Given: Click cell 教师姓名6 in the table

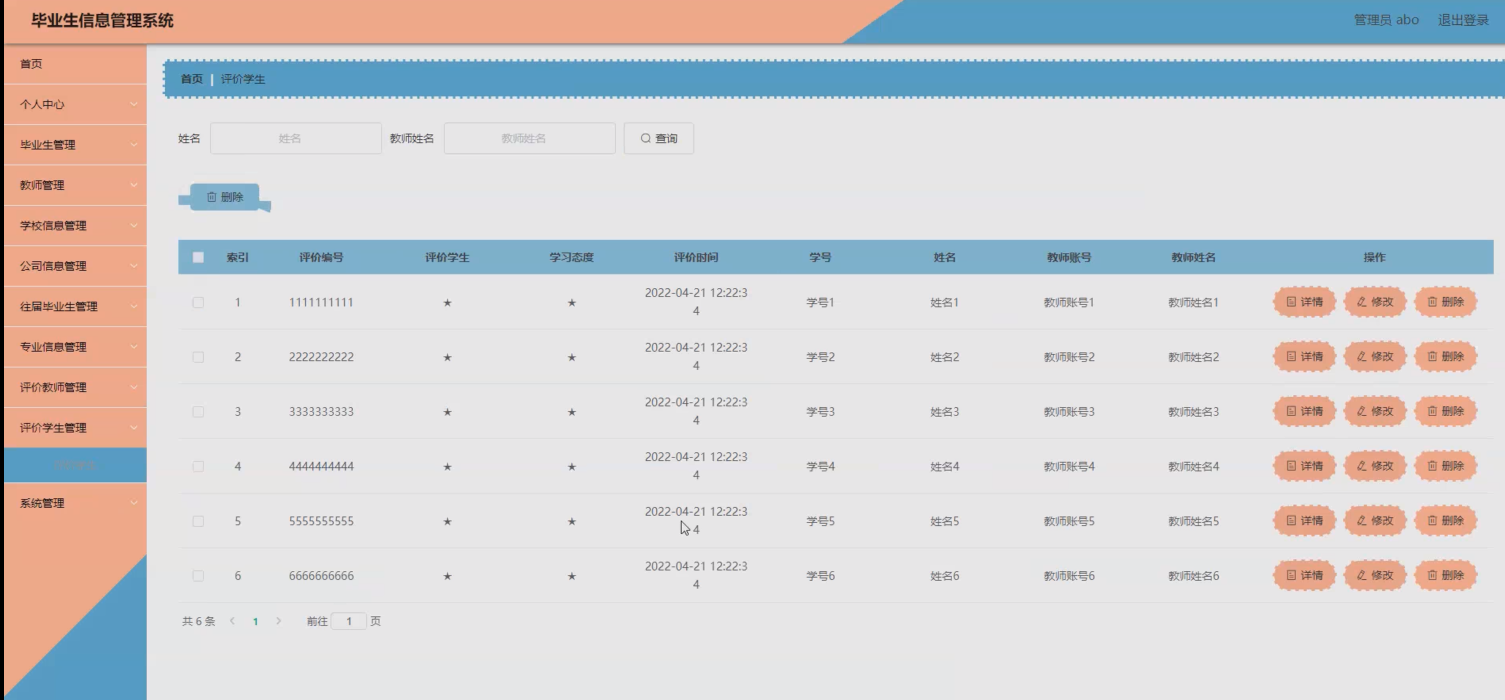Looking at the screenshot, I should point(1193,575).
